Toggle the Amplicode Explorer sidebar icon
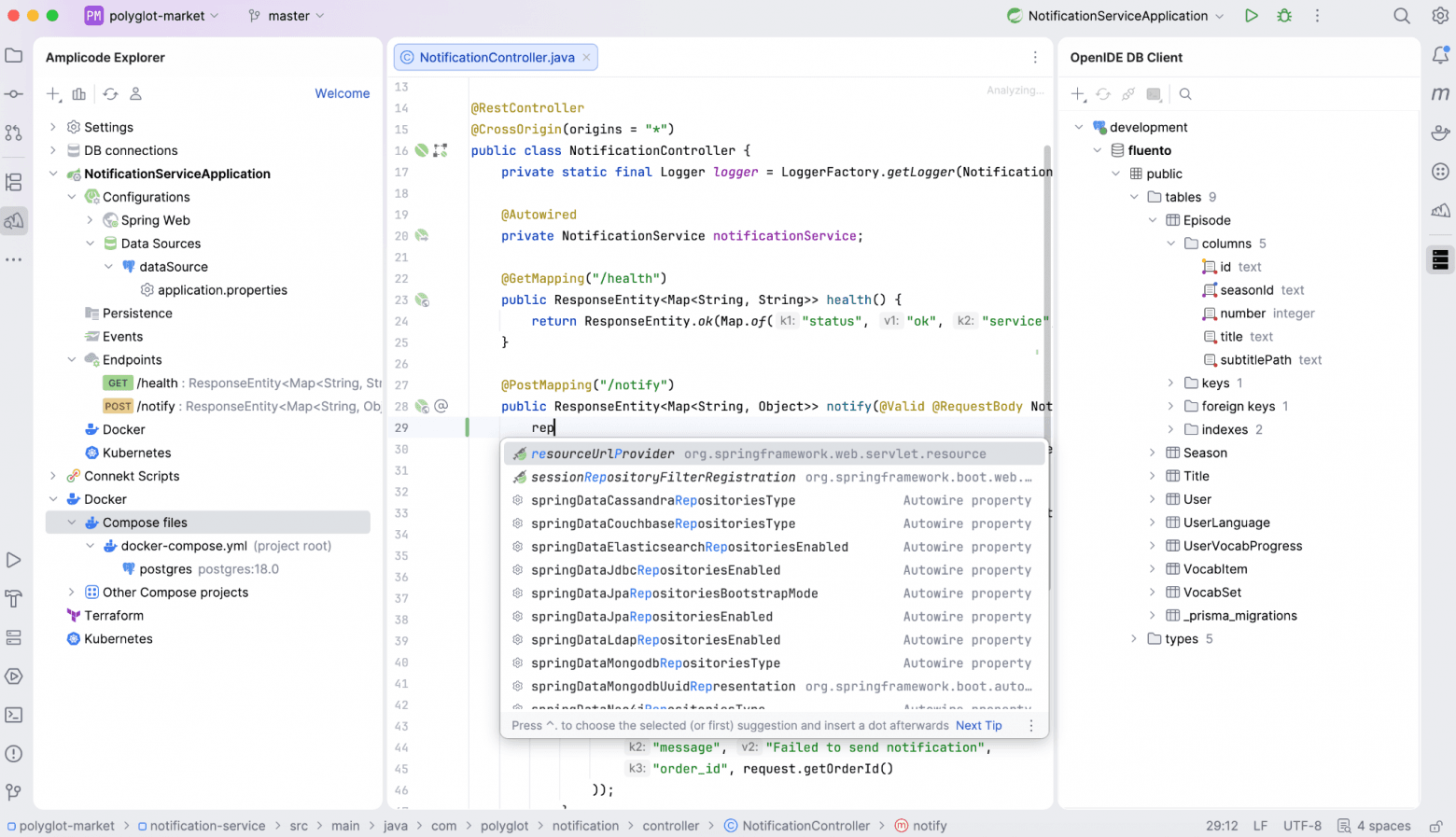 pos(14,221)
